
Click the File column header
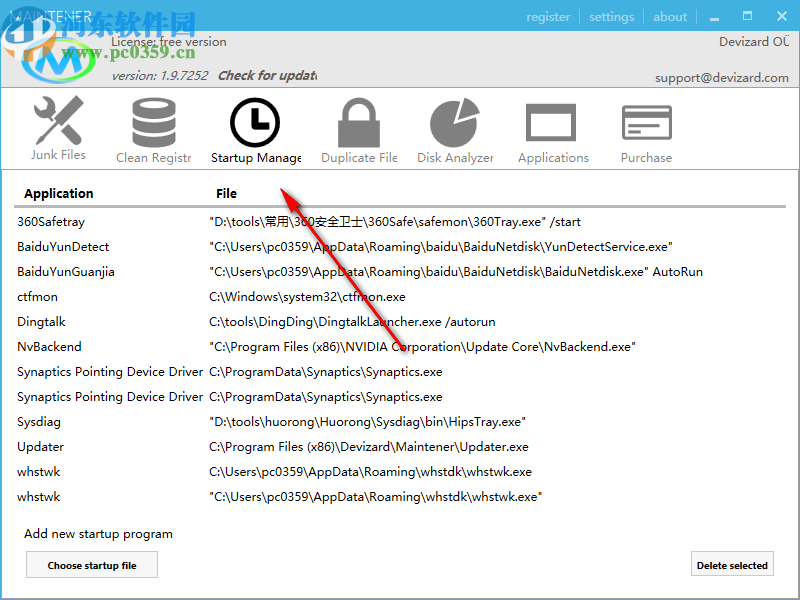[226, 194]
